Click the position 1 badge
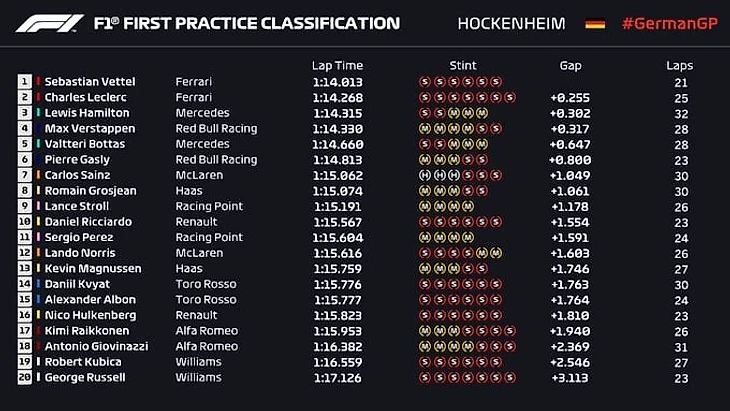This screenshot has width=730, height=411. 24,82
